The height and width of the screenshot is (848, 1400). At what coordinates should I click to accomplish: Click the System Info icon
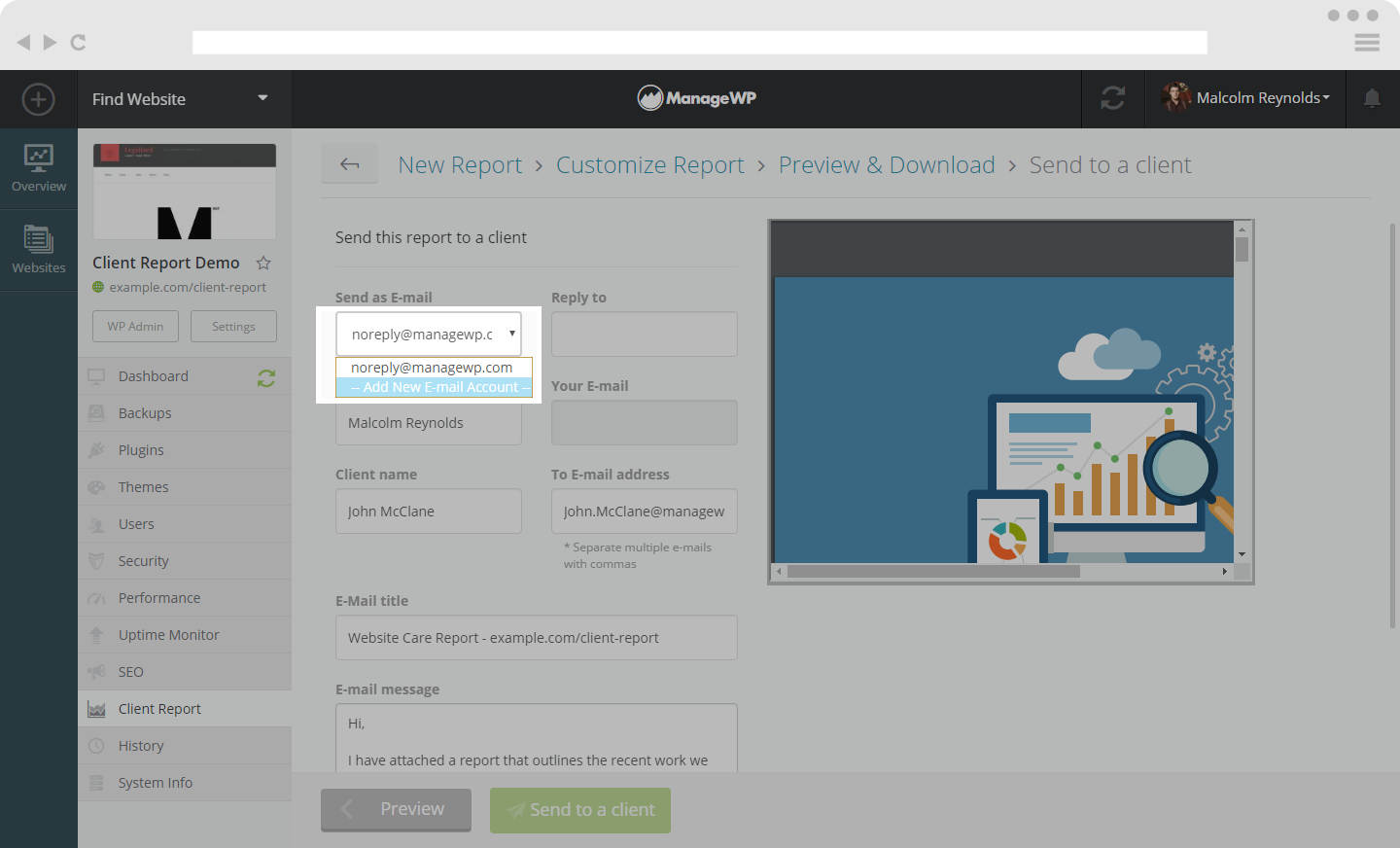96,783
